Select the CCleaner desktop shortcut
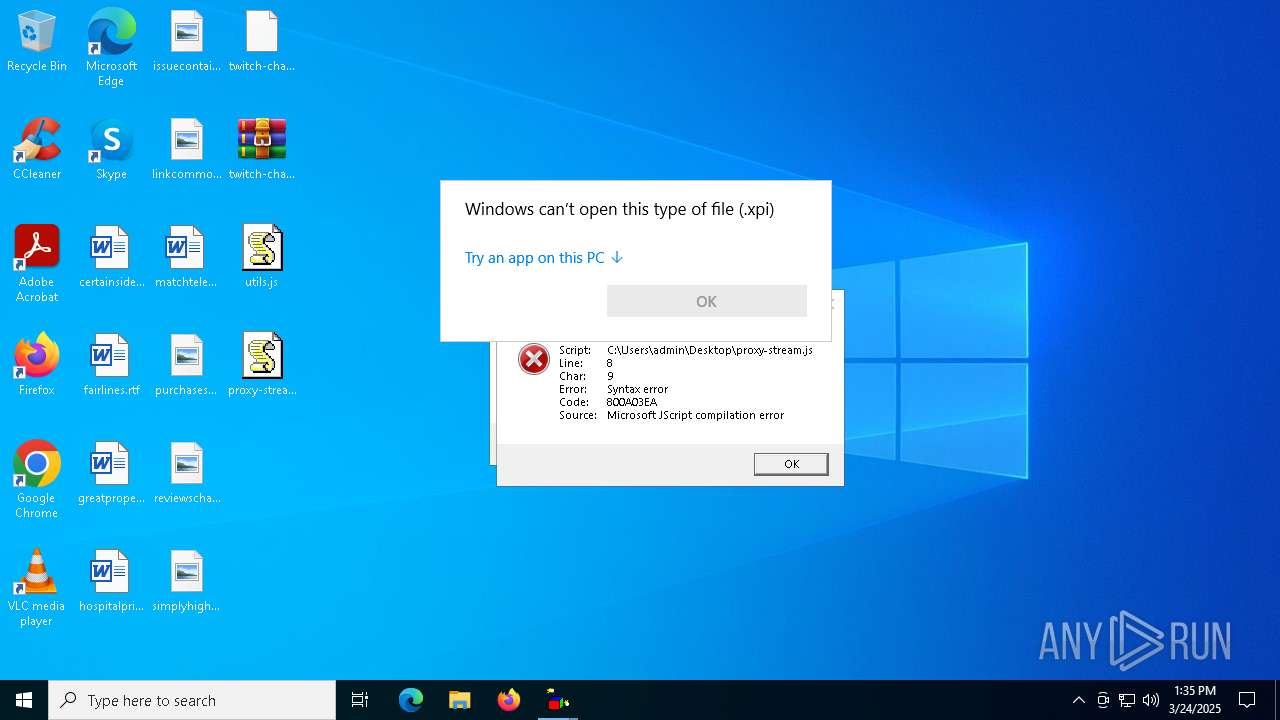 (x=37, y=150)
